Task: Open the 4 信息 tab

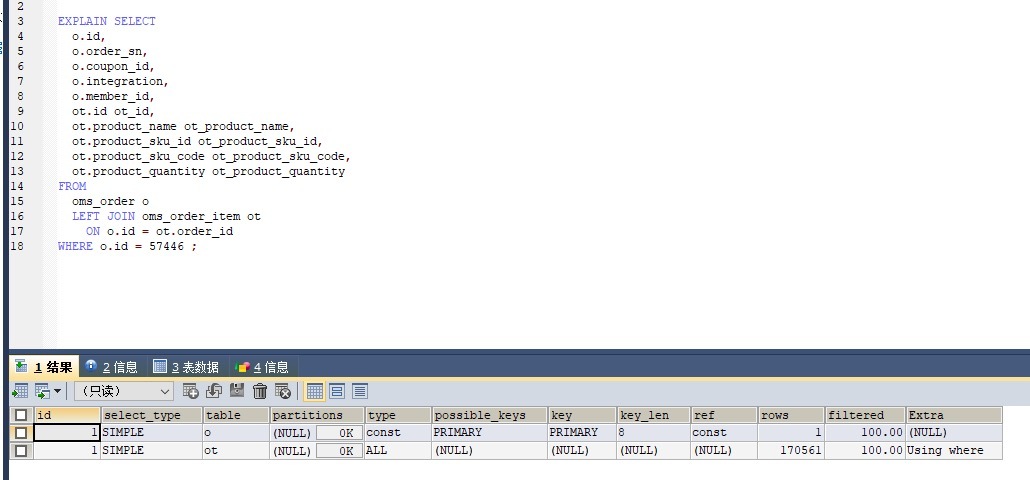Action: [262, 367]
